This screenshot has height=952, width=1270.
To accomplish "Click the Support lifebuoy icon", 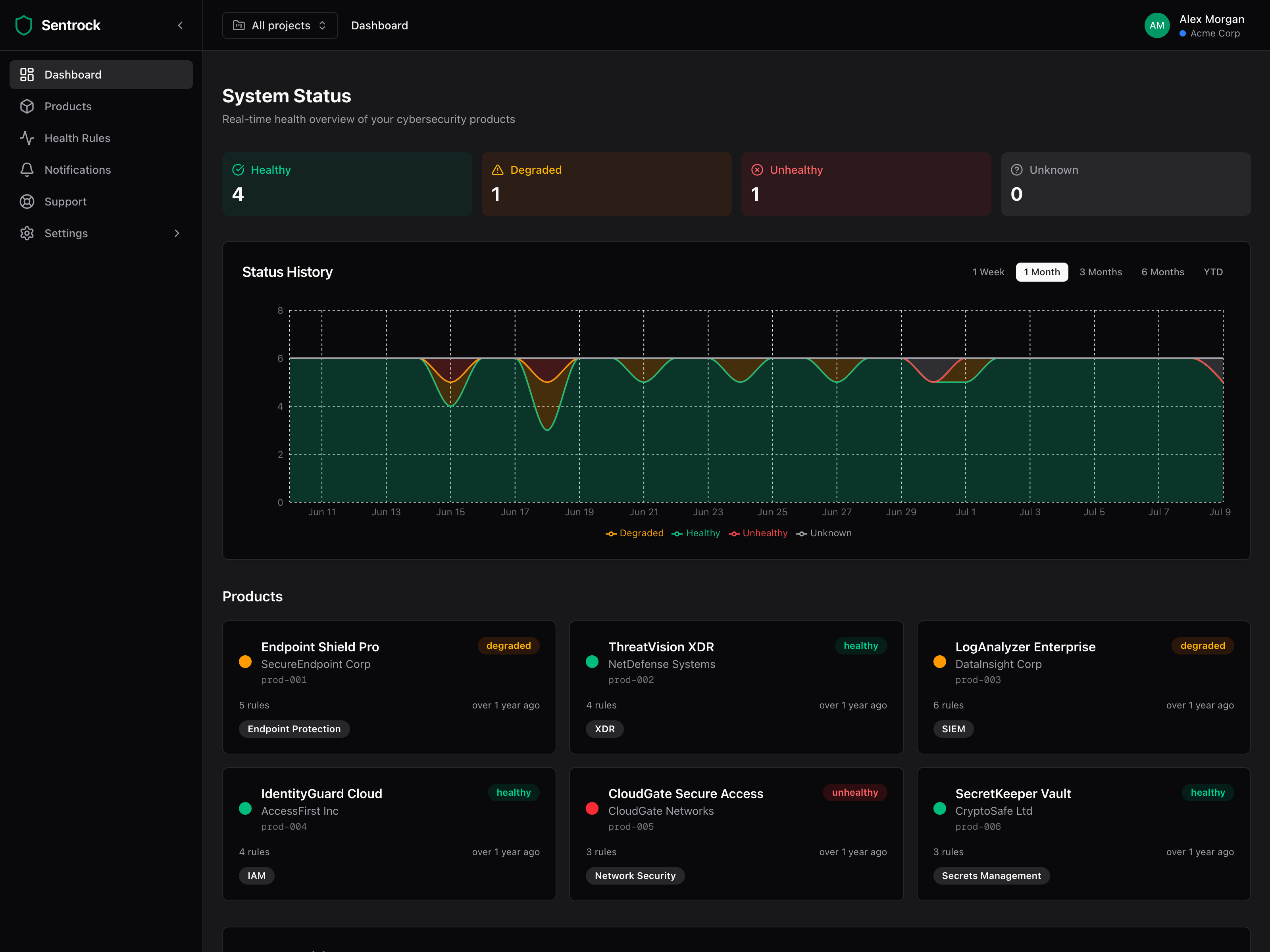I will click(x=27, y=202).
